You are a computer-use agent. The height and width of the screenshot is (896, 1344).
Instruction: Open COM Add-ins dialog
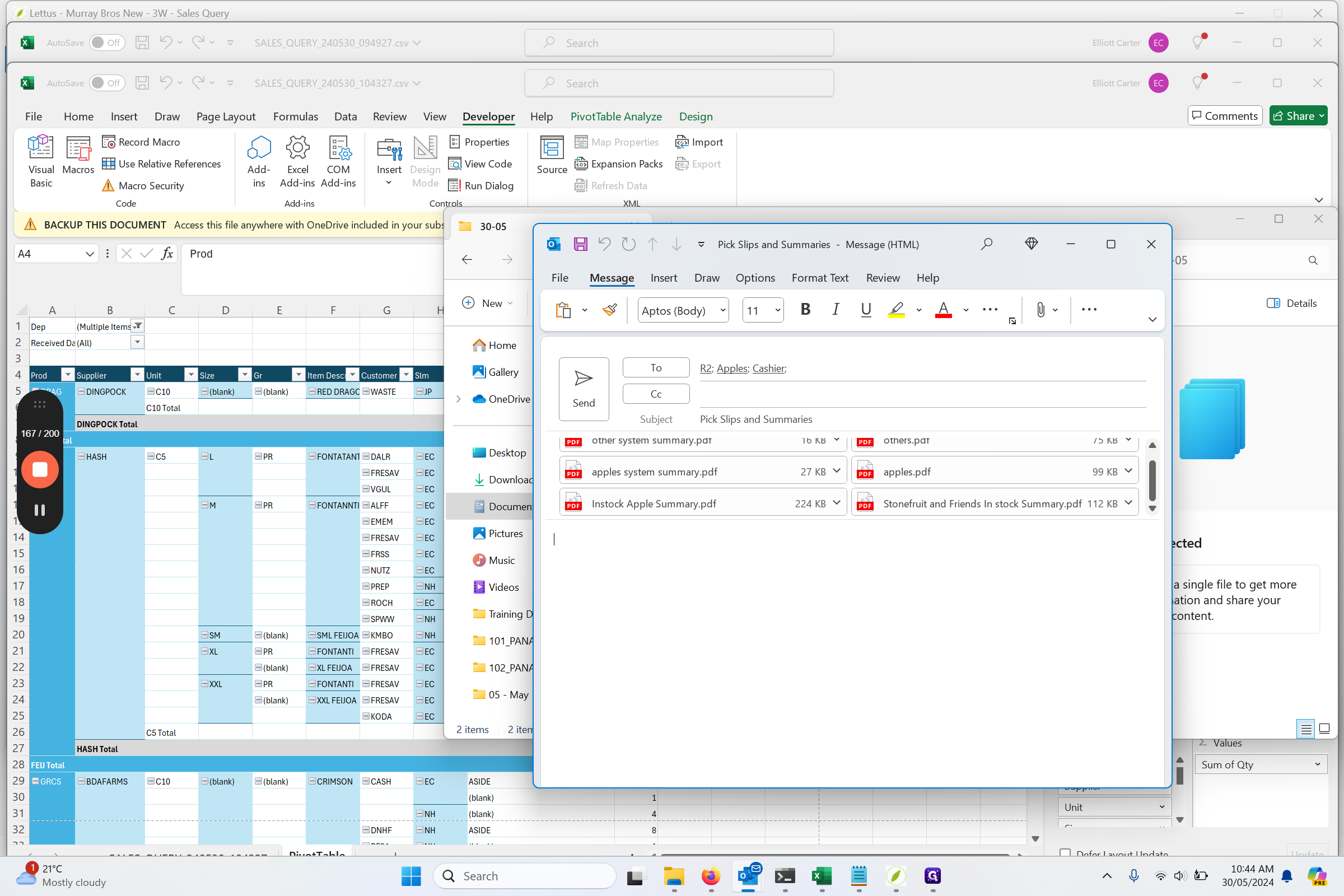point(338,161)
